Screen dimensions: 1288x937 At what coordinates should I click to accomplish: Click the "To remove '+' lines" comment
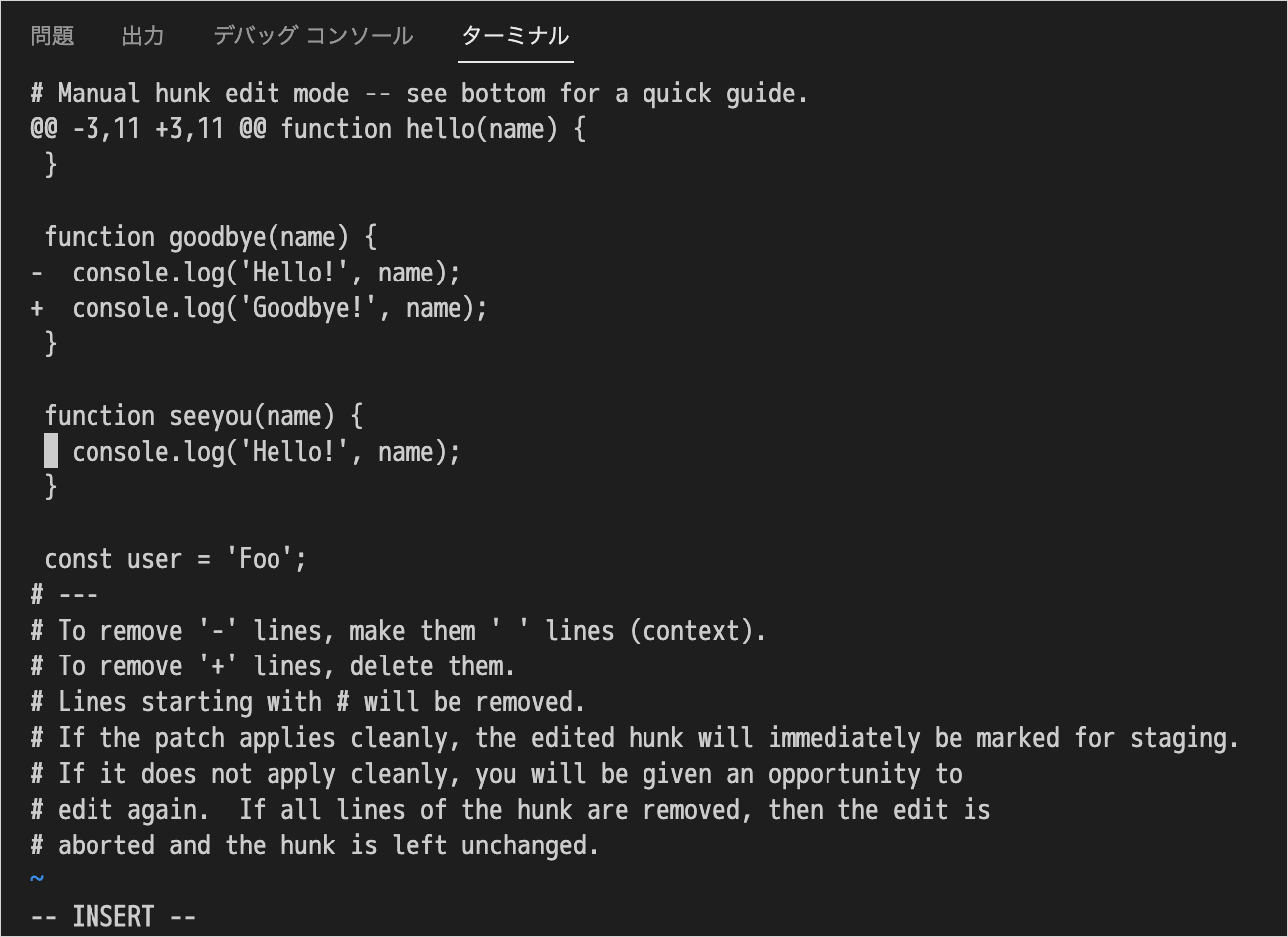273,666
